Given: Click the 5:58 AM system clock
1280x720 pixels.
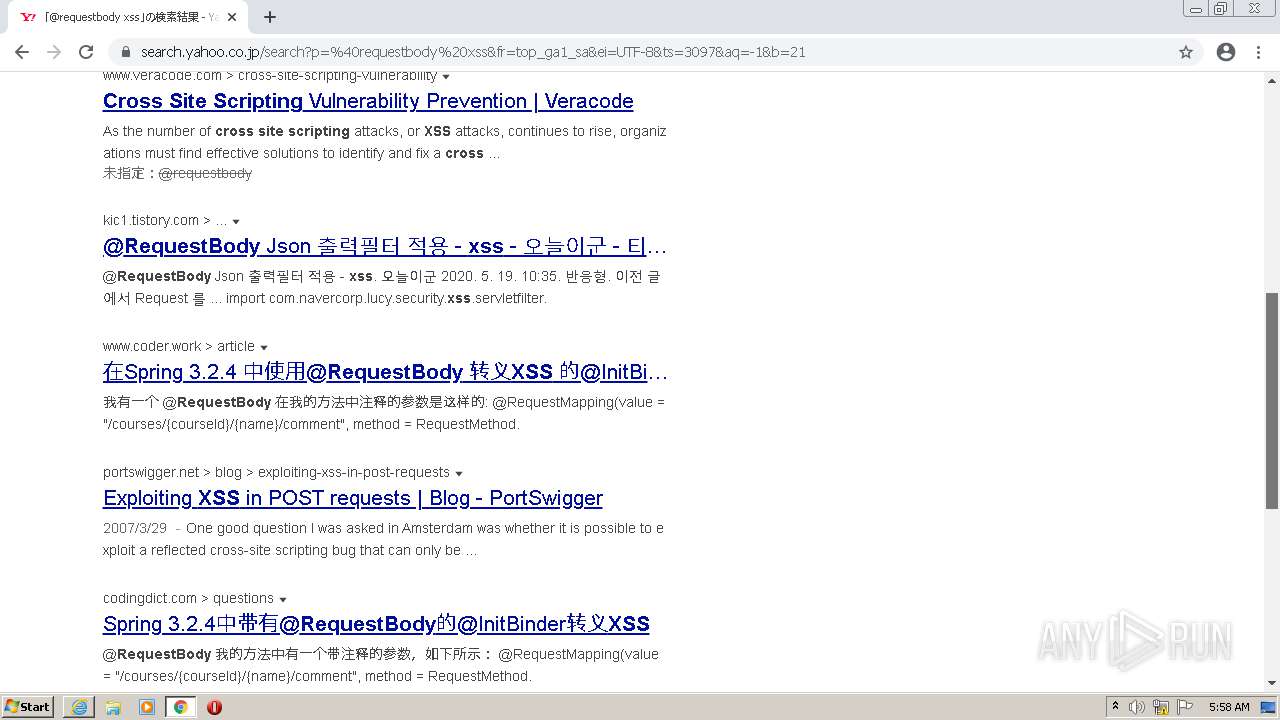Looking at the screenshot, I should [x=1229, y=707].
